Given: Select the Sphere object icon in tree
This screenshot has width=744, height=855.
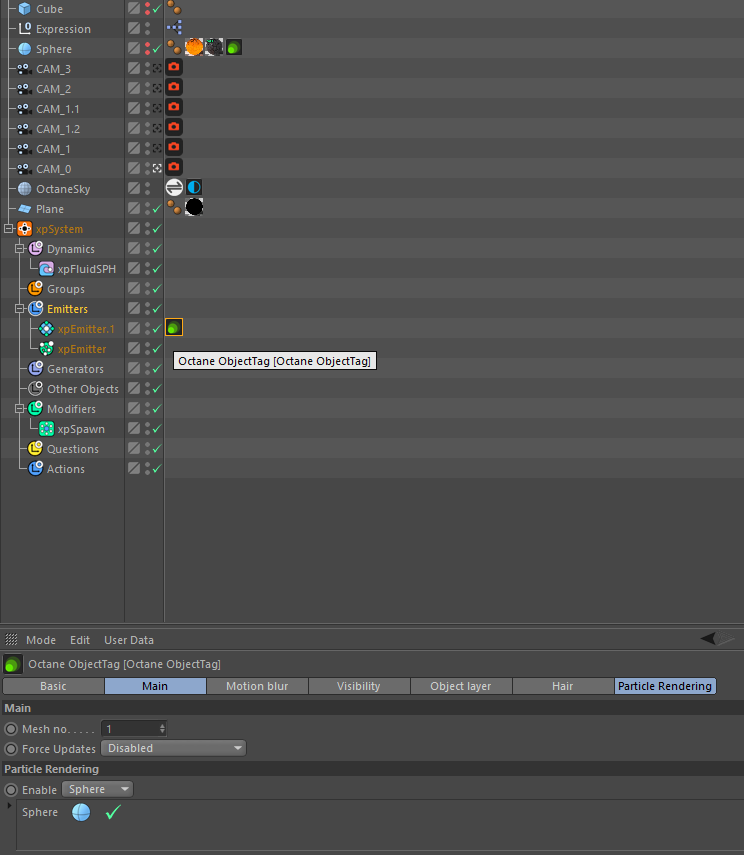Looking at the screenshot, I should click(25, 49).
